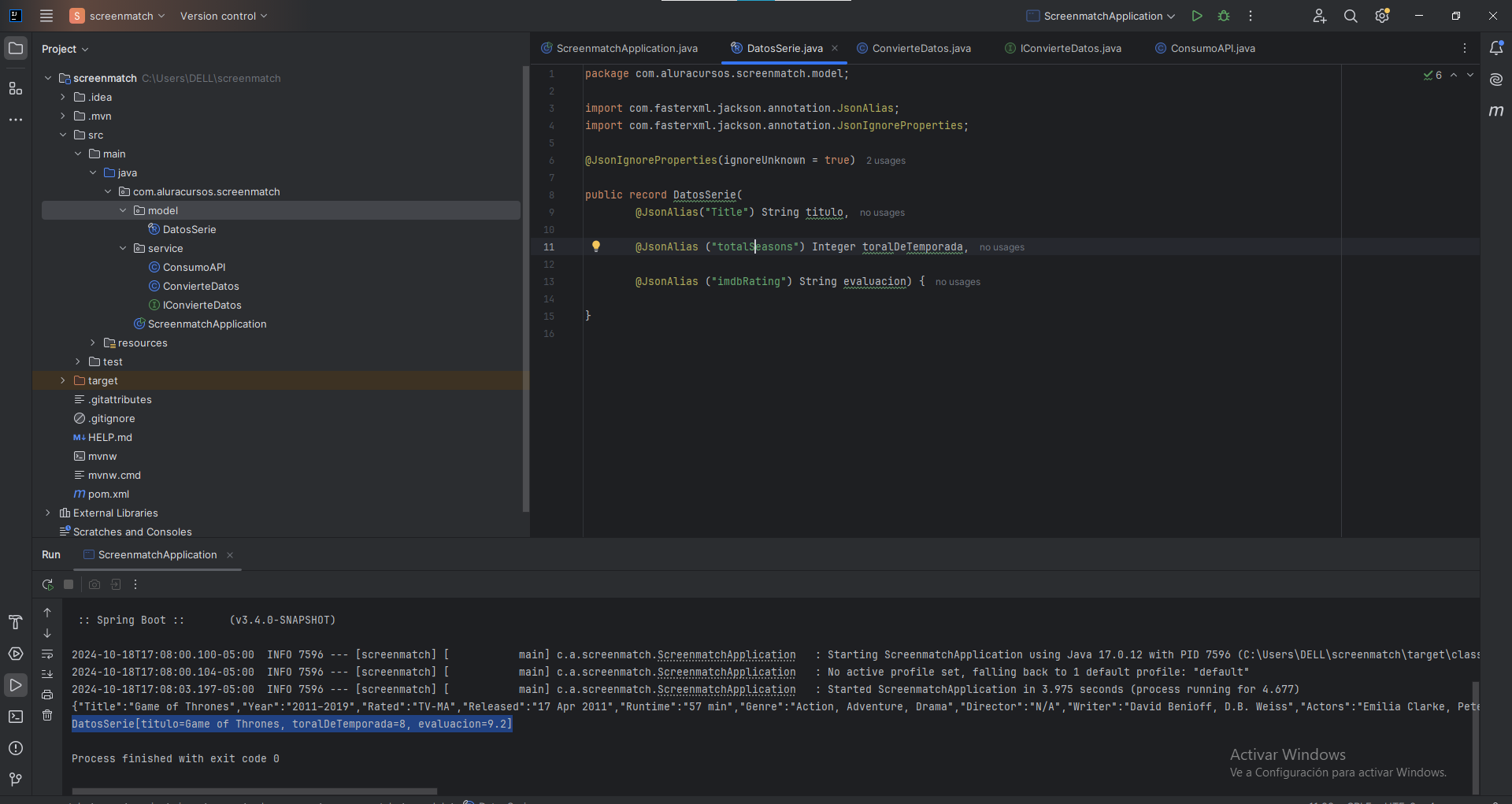Go to previous highlighted problem arrow
Image resolution: width=1512 pixels, height=804 pixels.
1454,75
